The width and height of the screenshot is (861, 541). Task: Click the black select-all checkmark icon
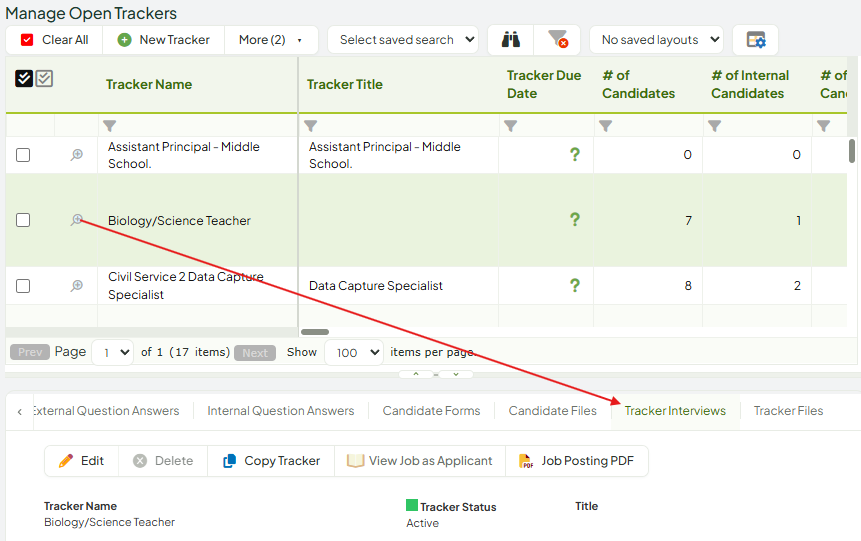24,79
